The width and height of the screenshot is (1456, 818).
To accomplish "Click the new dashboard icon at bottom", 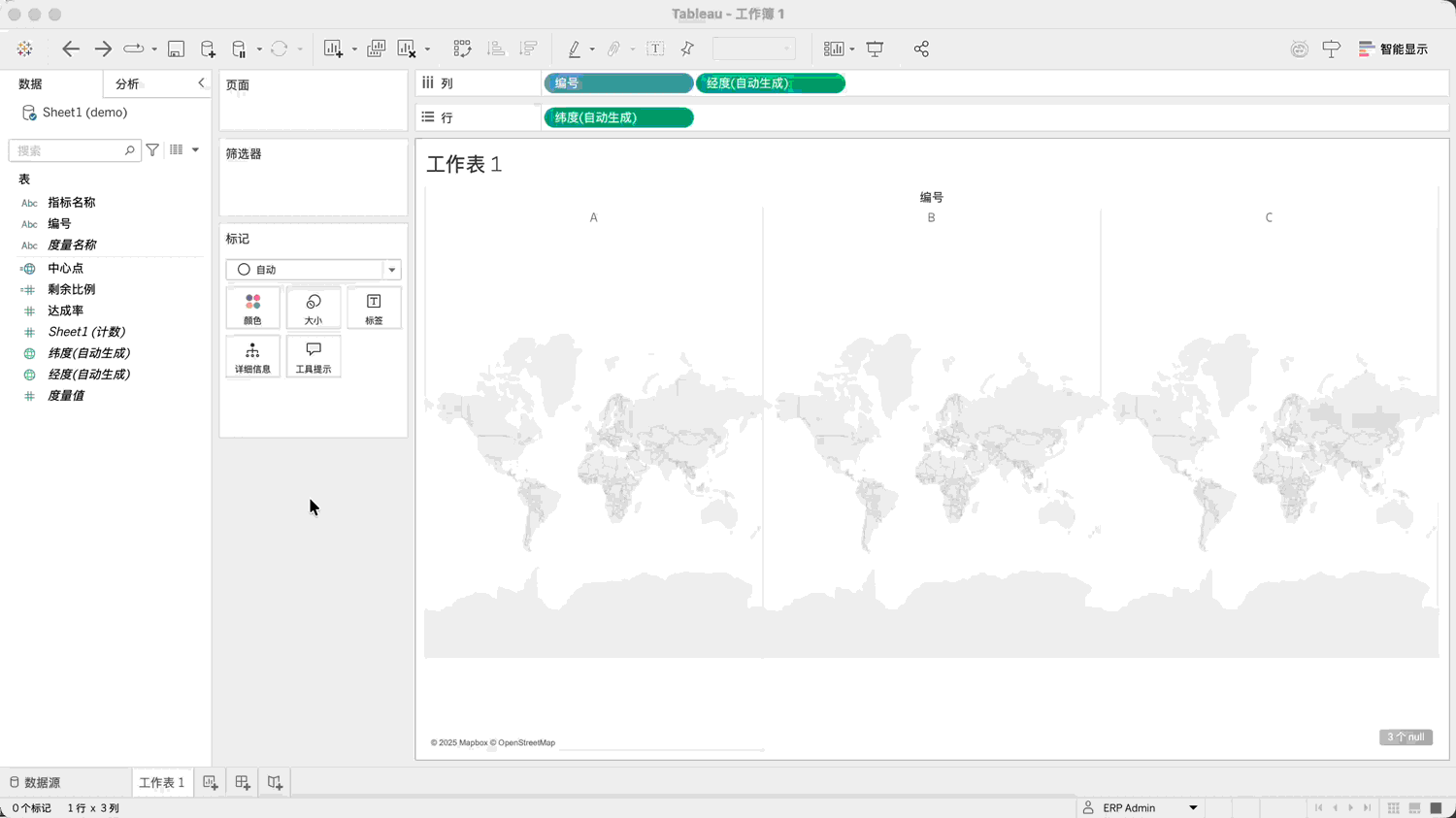I will pos(243,782).
